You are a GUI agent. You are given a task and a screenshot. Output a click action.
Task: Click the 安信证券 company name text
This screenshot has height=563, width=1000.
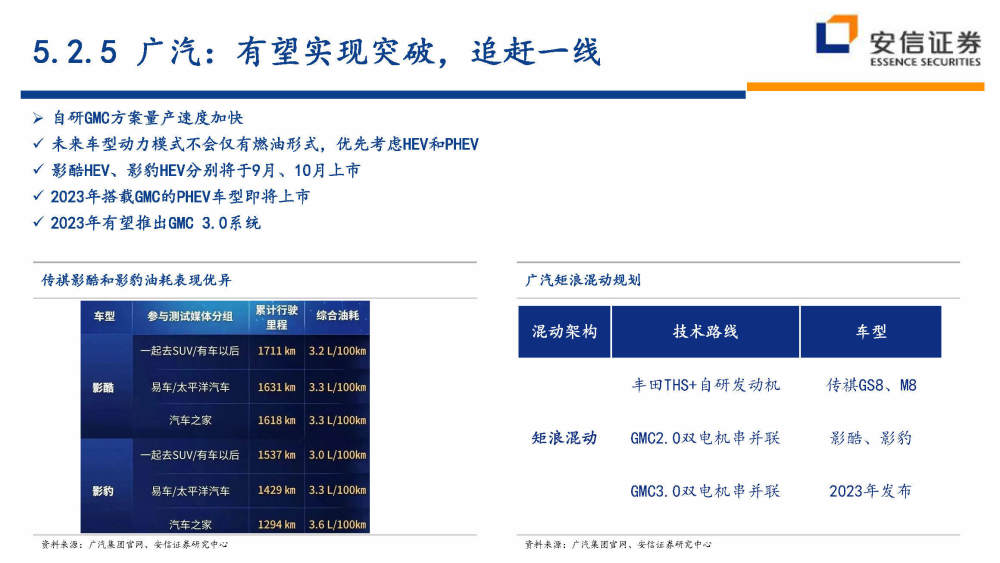(925, 42)
